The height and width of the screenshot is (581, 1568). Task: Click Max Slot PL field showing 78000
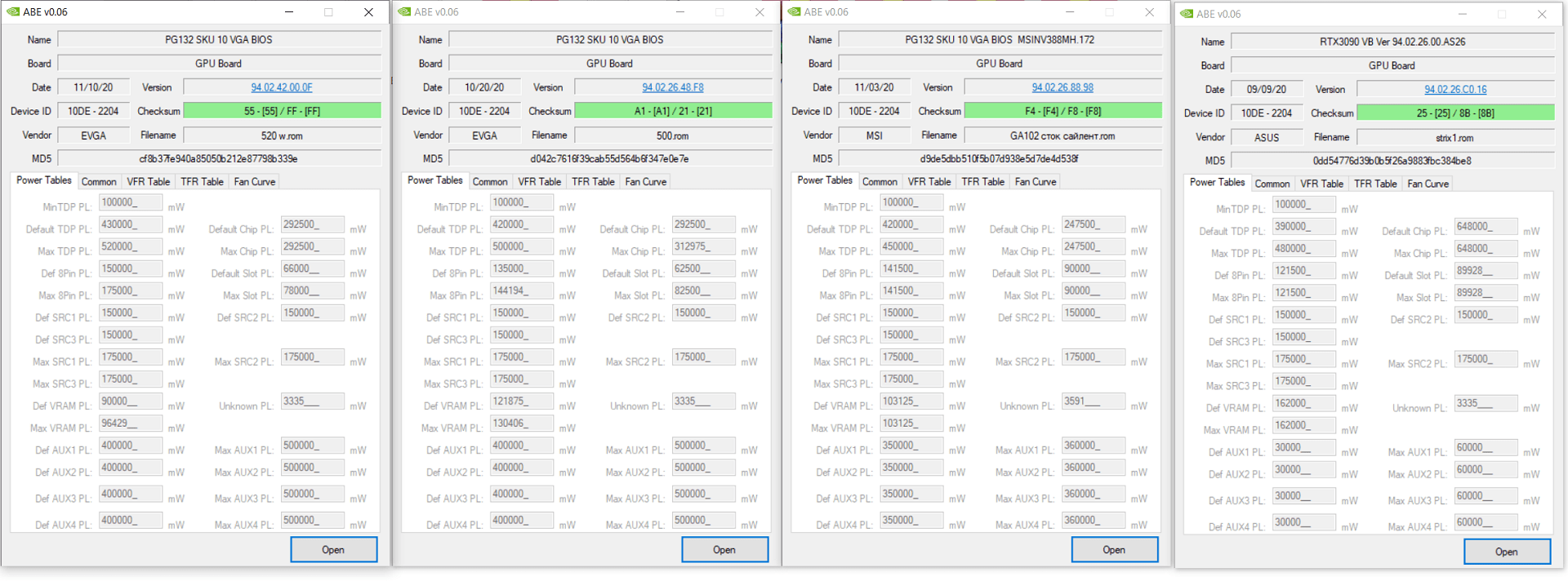(312, 290)
